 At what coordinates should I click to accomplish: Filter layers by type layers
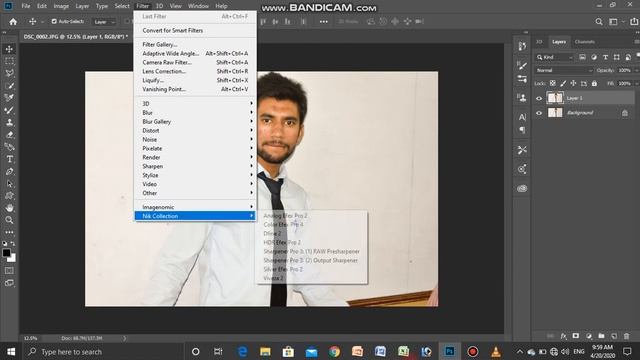(605, 57)
